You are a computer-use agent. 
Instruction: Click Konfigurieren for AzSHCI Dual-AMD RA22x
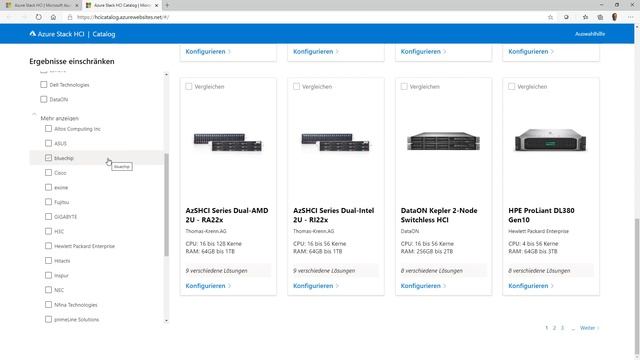tap(208, 286)
